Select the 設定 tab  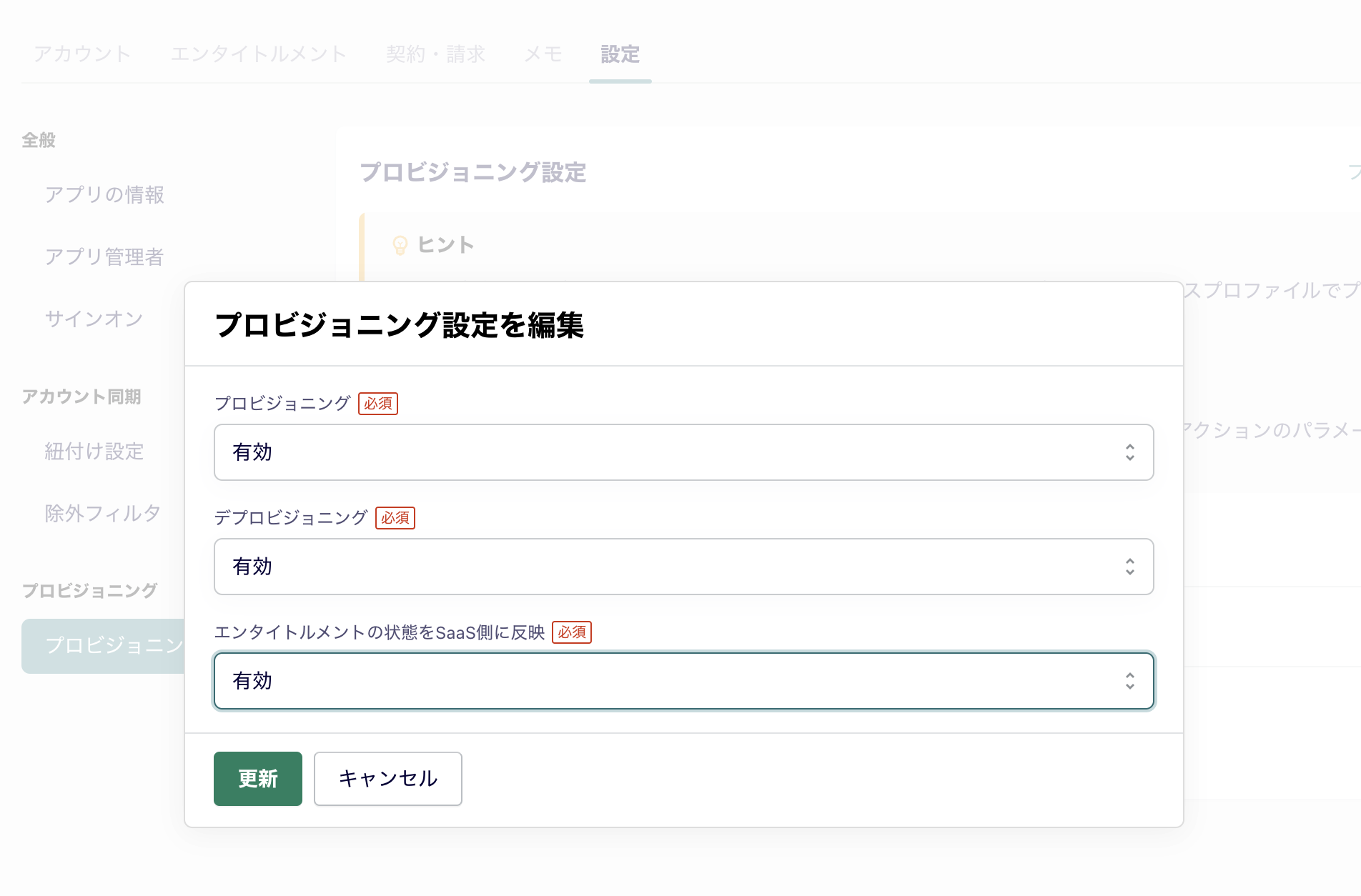click(x=620, y=54)
